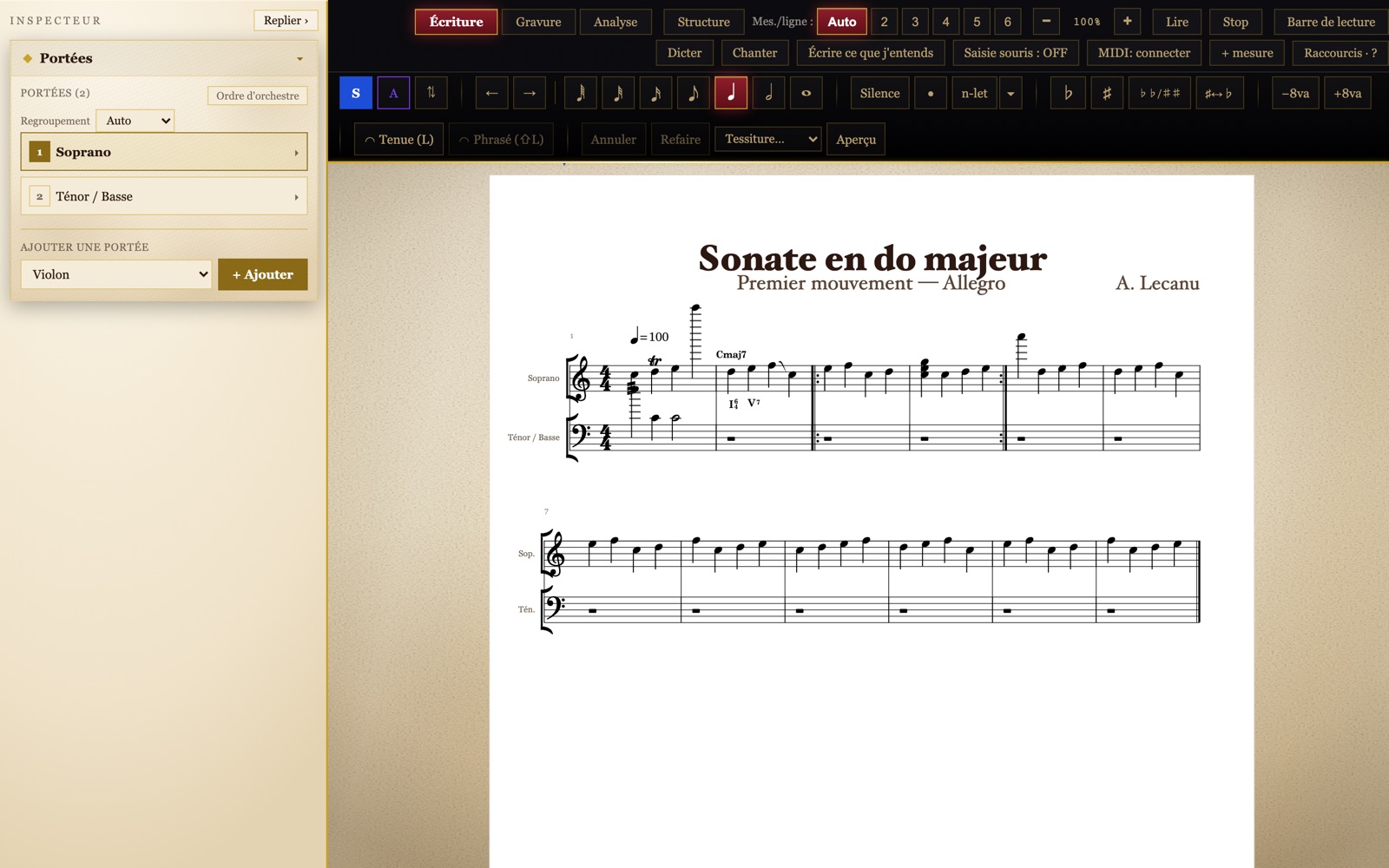The image size is (1389, 868).
Task: Click the n-let tuplet button
Action: (x=974, y=93)
